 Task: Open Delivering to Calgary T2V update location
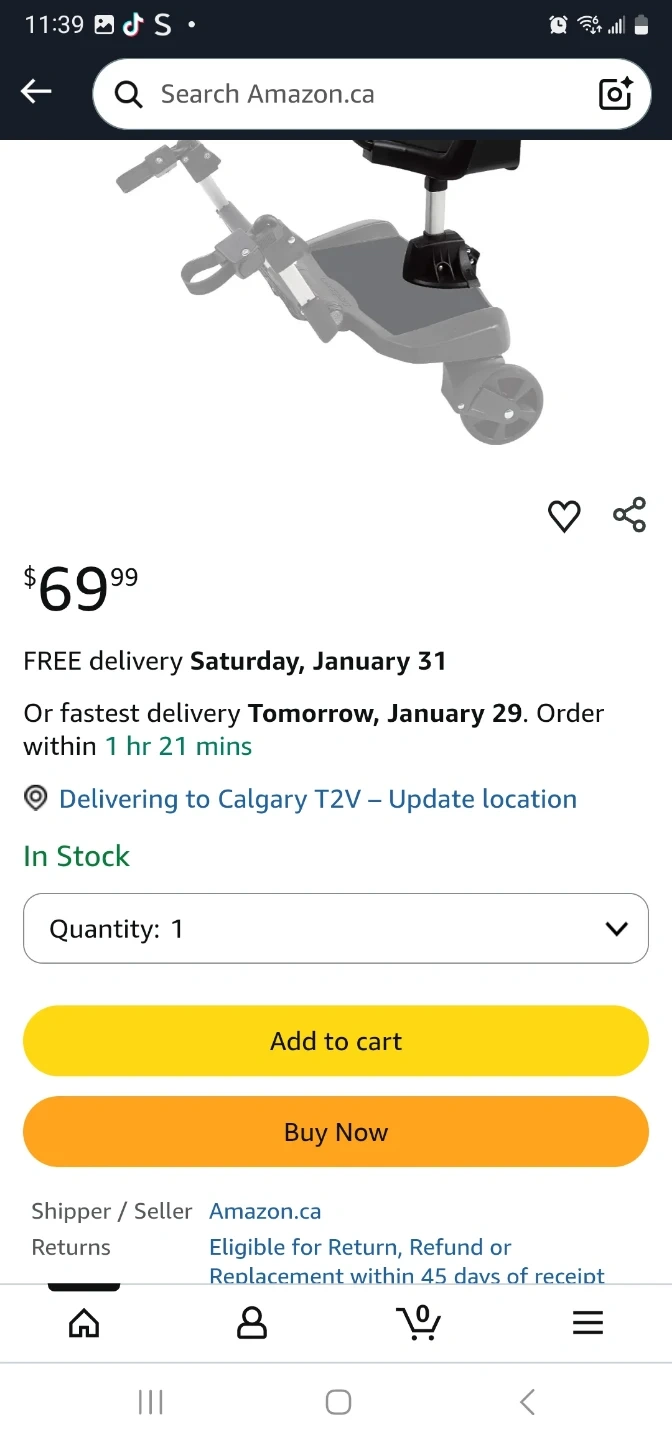tap(318, 799)
